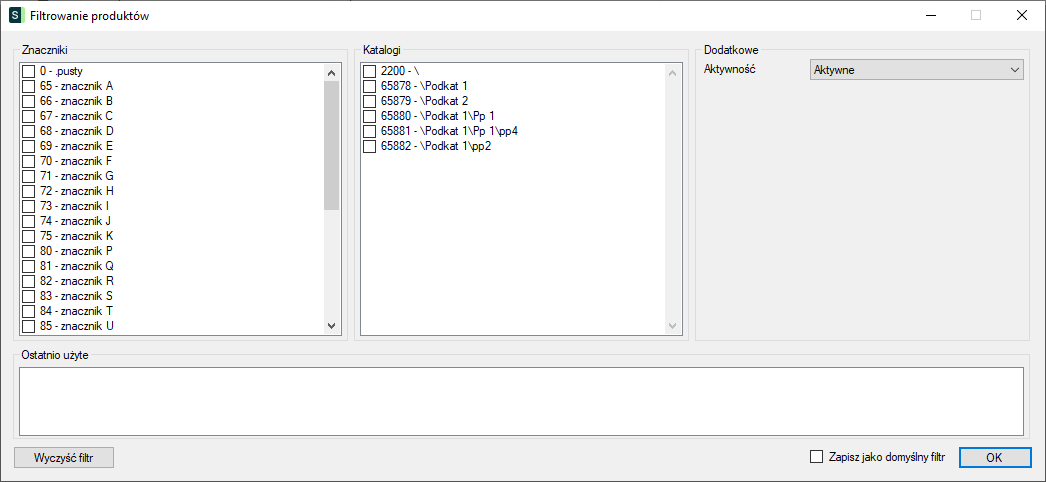This screenshot has height=482, width=1046.
Task: Open the Aktywność dropdown
Action: pos(916,70)
